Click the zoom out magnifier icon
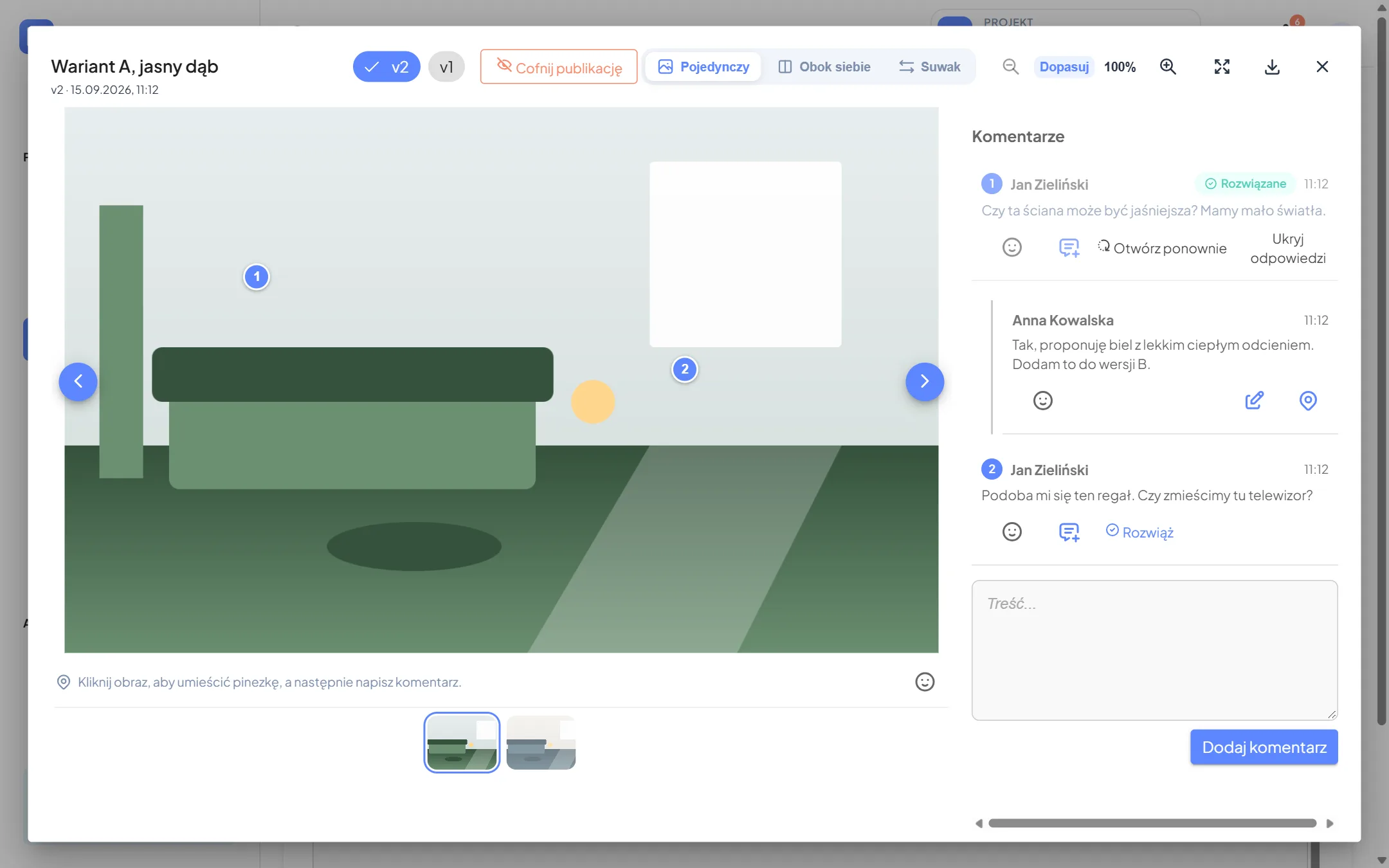The image size is (1389, 868). tap(1010, 67)
